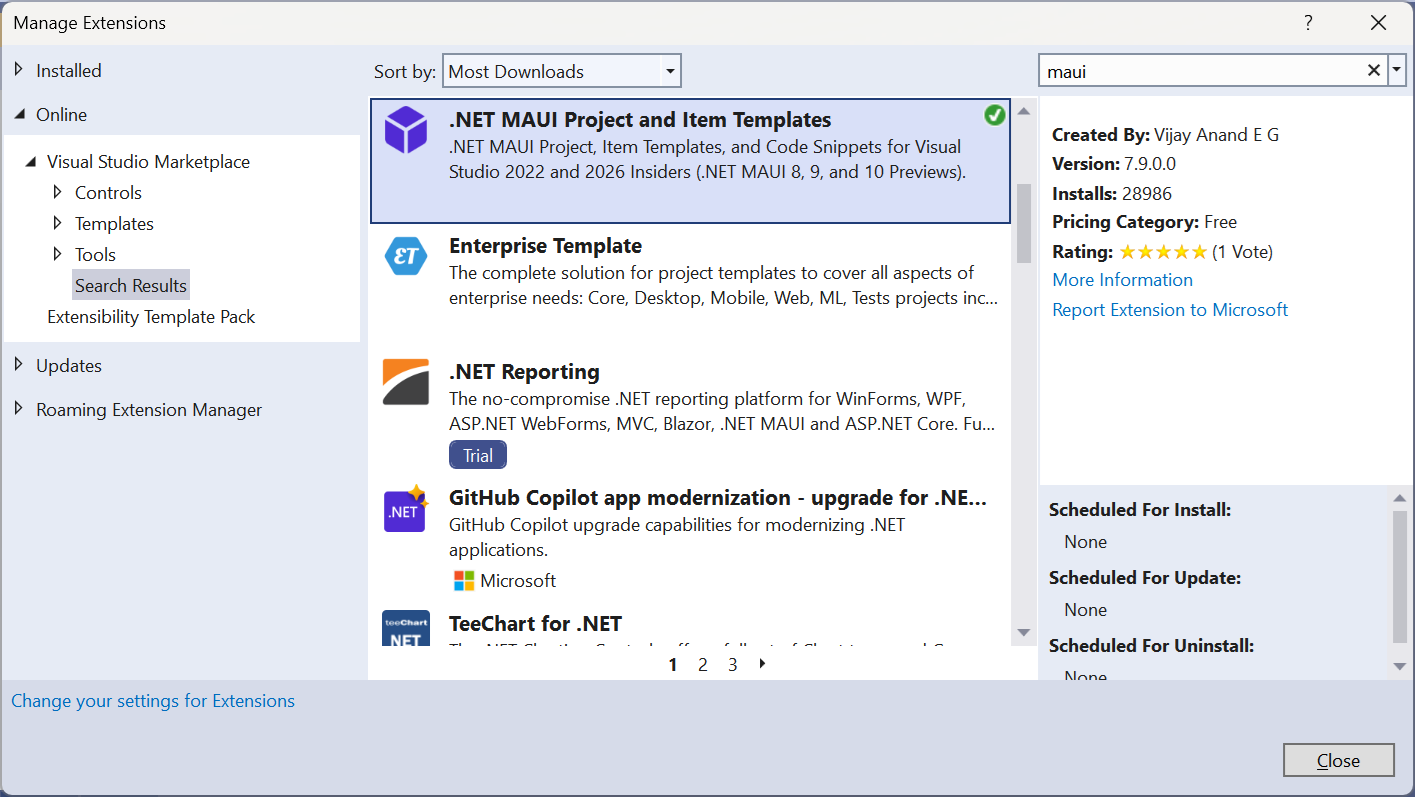The width and height of the screenshot is (1415, 797).
Task: Select the Enterprise Template title
Action: (545, 246)
